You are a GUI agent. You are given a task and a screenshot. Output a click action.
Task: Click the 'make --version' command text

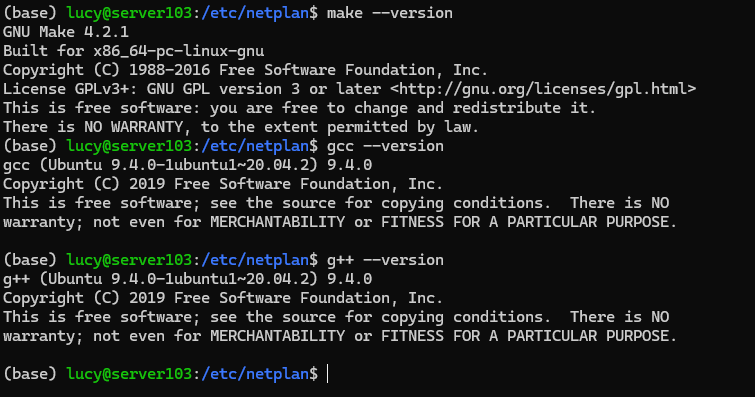[x=390, y=13]
